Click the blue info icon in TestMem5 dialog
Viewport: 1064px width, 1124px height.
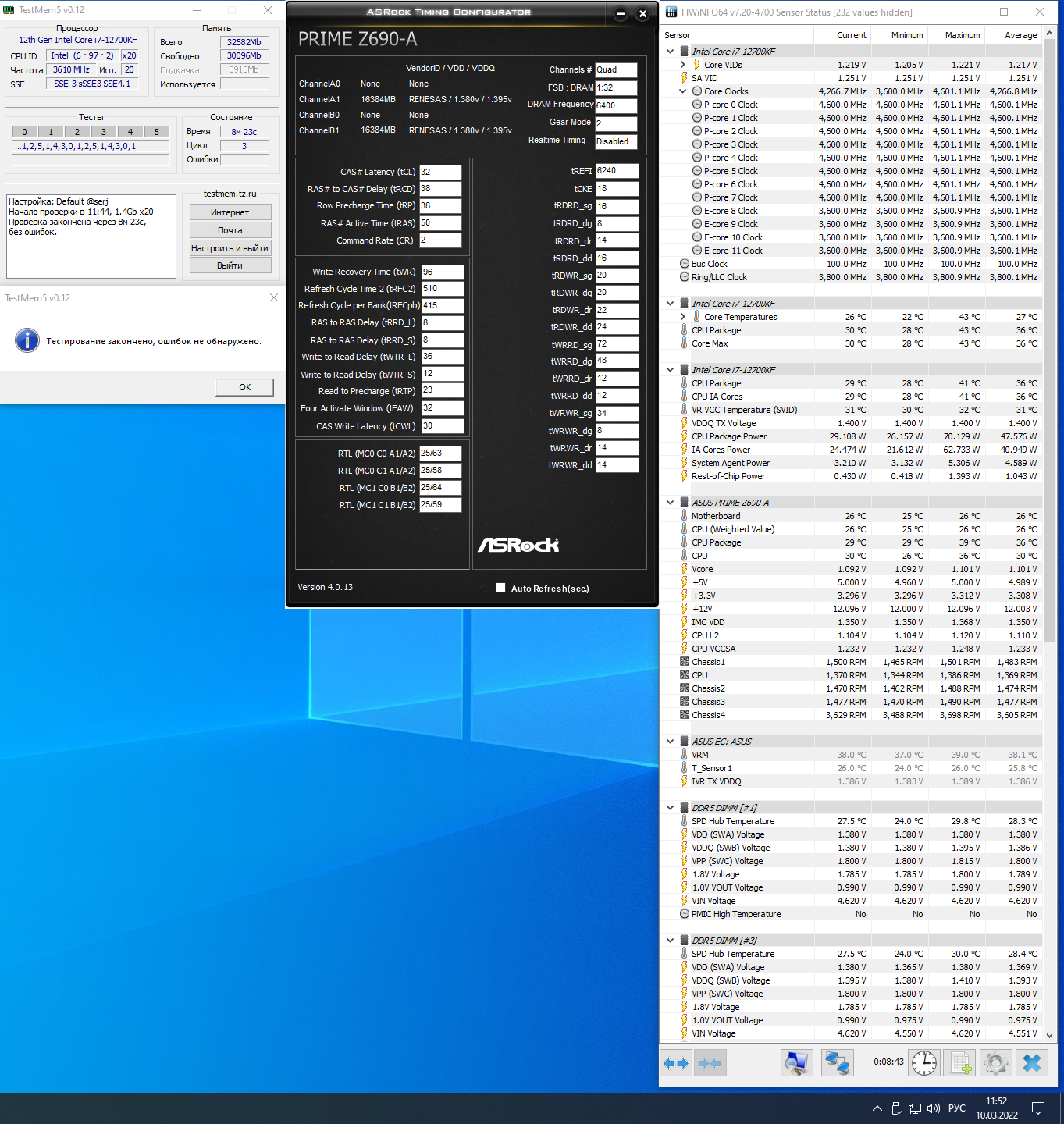click(27, 340)
